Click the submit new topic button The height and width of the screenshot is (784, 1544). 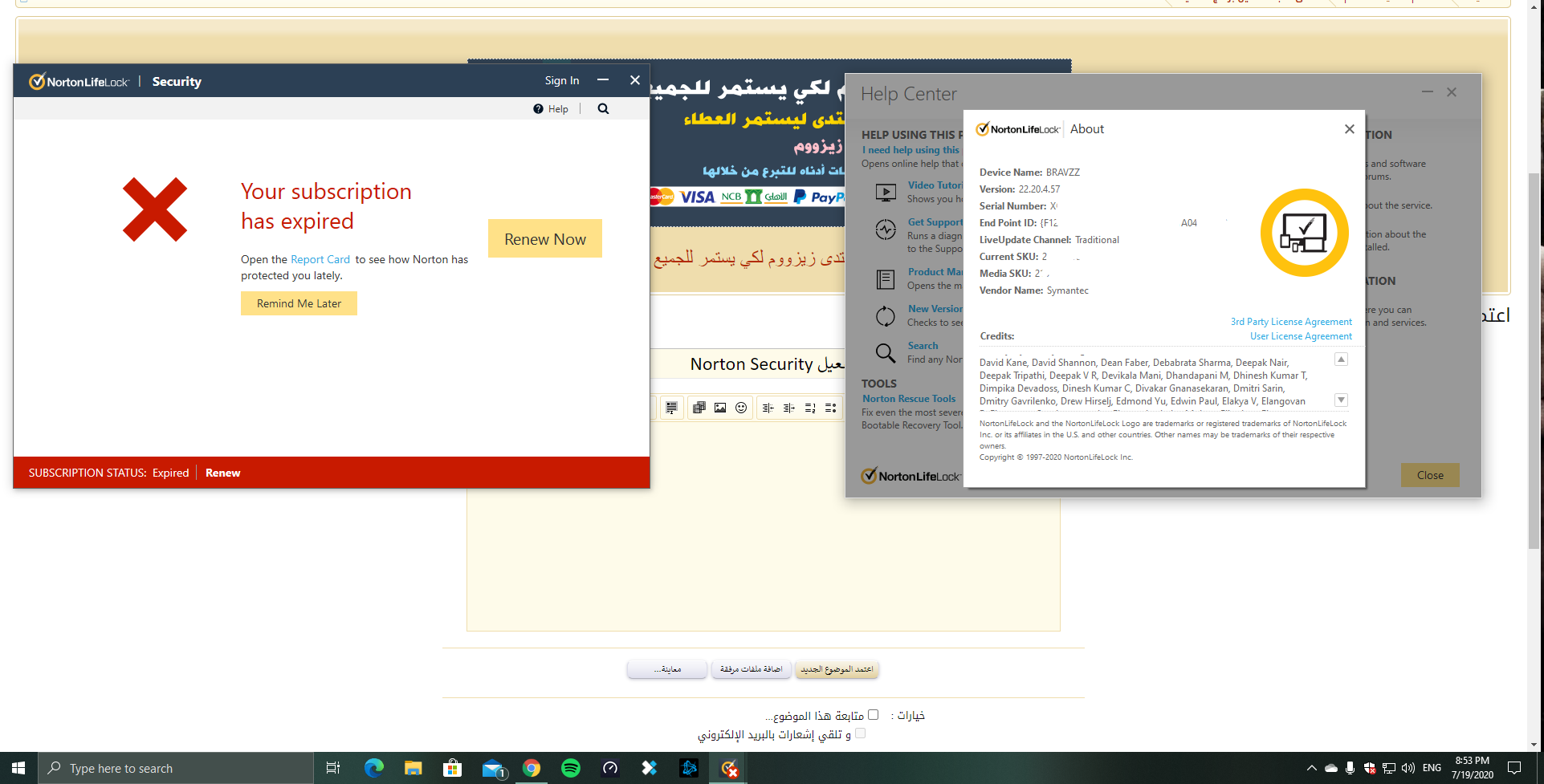[x=837, y=669]
